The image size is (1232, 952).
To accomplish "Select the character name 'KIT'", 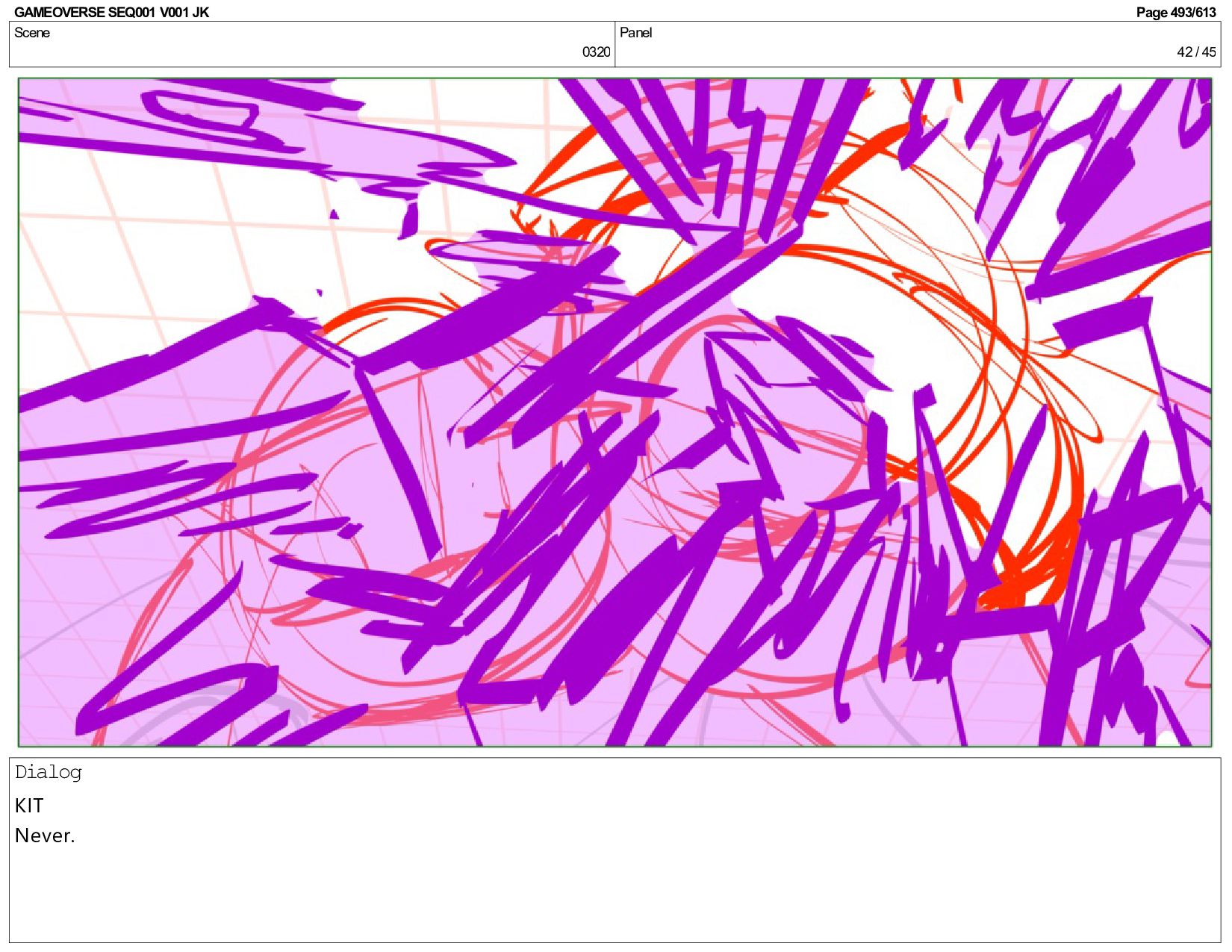I will (x=29, y=806).
